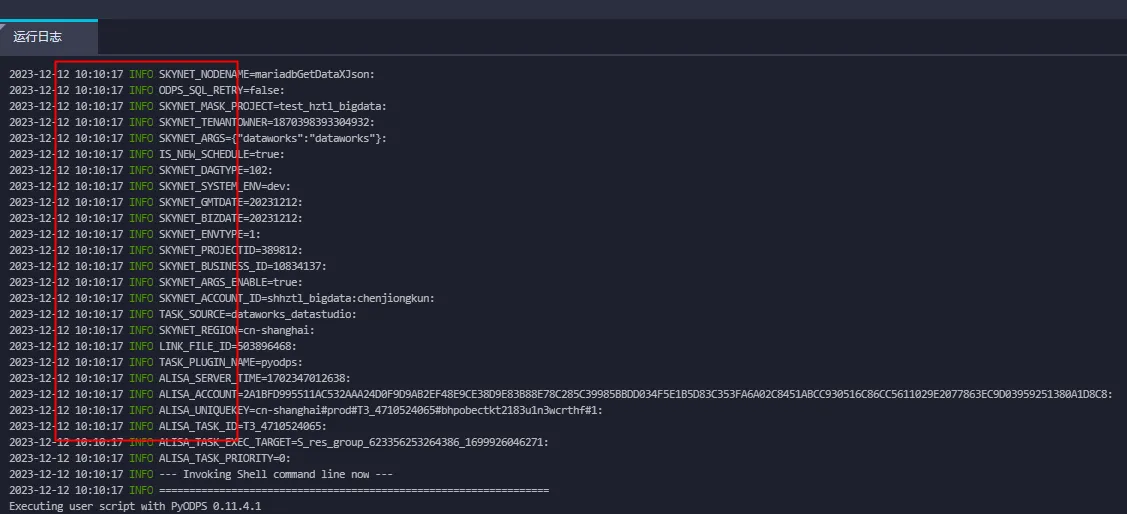Image resolution: width=1127 pixels, height=514 pixels.
Task: Click the SKYNET_REGION=cn-shanghai log line
Action: (x=236, y=330)
